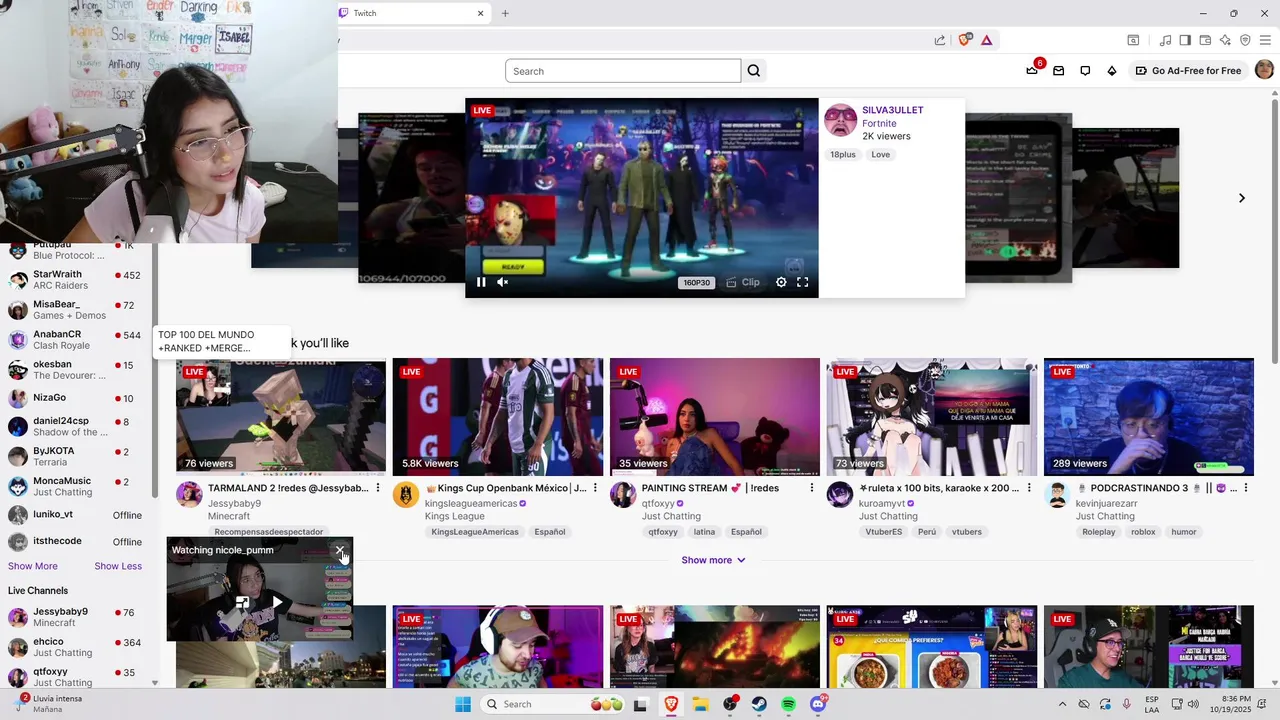Viewport: 1280px width, 720px height.
Task: Select the 18plus tag
Action: pos(842,155)
